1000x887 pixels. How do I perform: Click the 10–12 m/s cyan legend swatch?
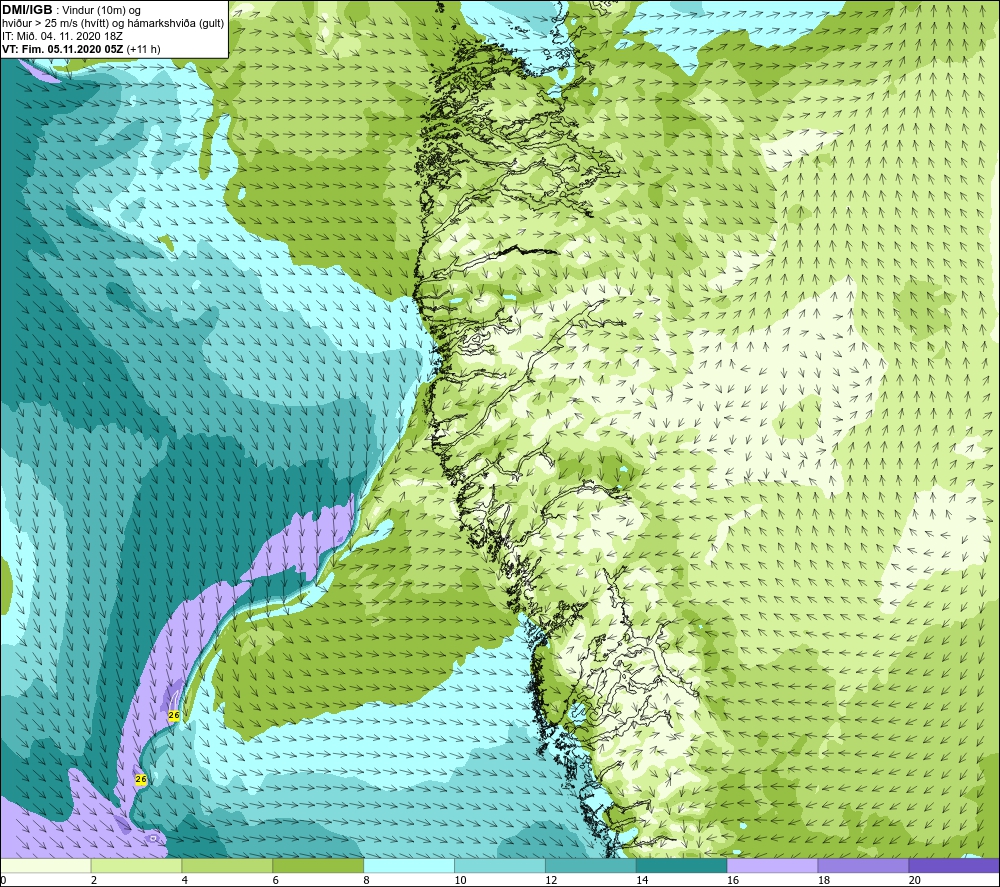499,865
